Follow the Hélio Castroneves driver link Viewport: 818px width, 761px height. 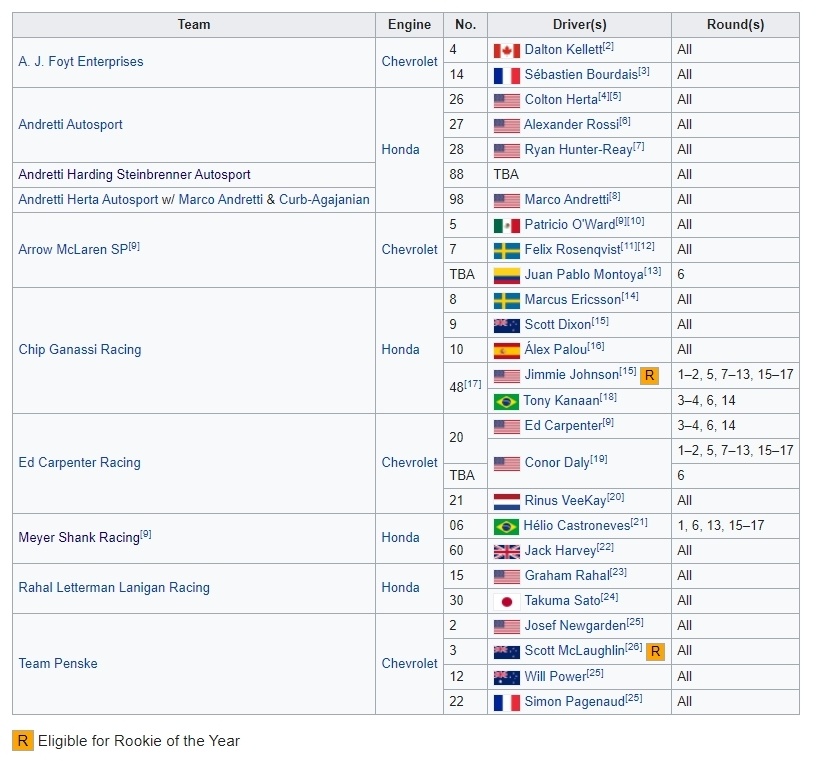click(577, 526)
